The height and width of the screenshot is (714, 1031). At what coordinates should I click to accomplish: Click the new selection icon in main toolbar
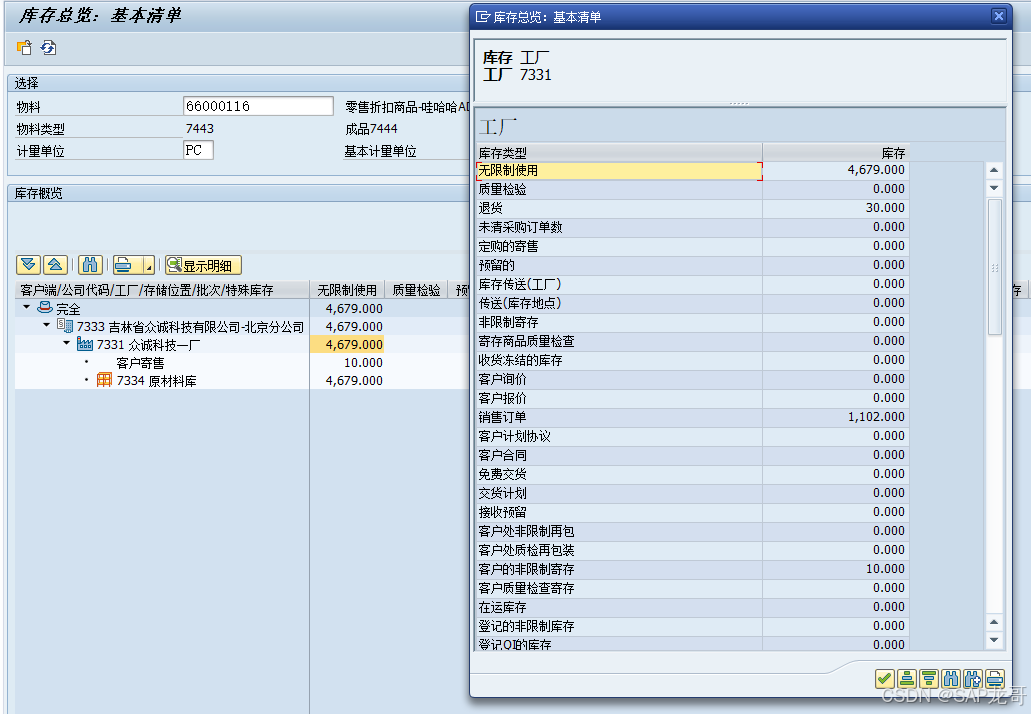24,48
